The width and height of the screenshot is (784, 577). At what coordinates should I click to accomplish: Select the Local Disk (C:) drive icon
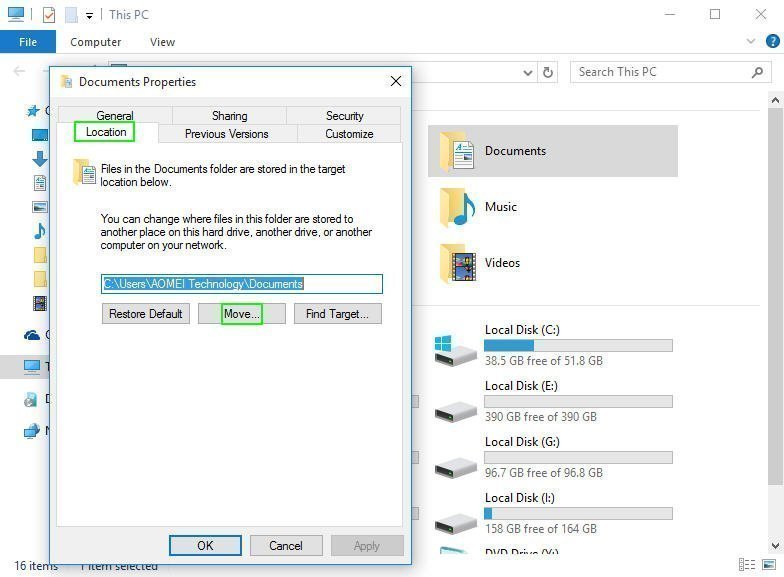(454, 350)
